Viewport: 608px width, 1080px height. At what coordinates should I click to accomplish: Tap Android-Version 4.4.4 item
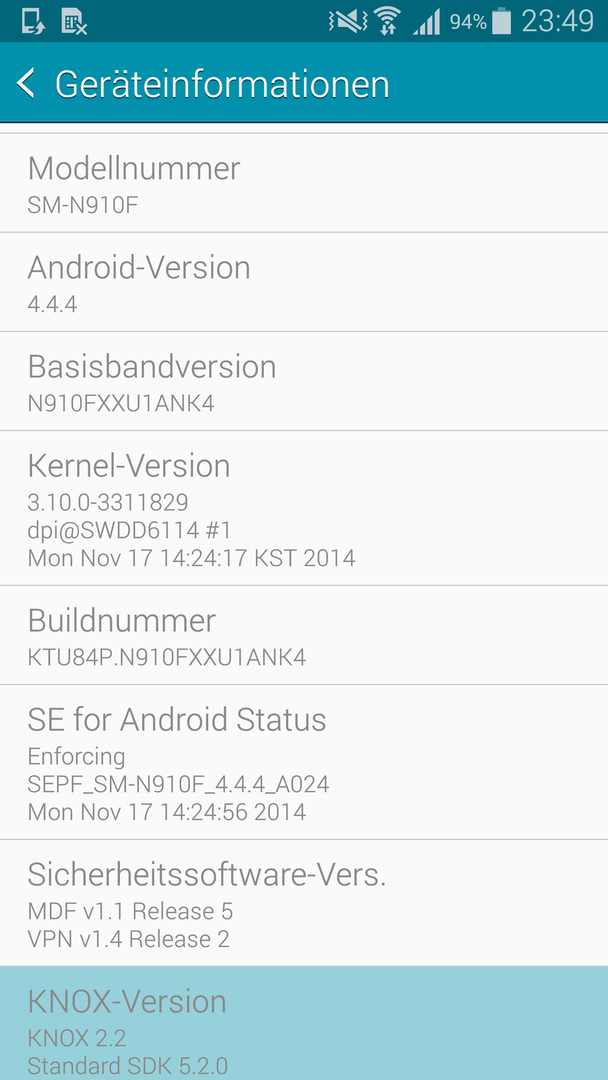pos(304,282)
